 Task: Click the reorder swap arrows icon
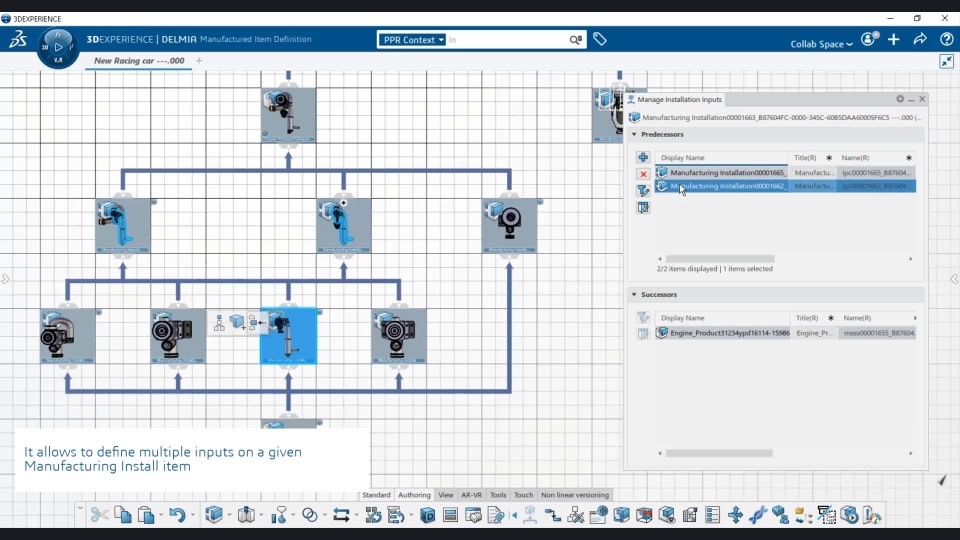(341, 515)
